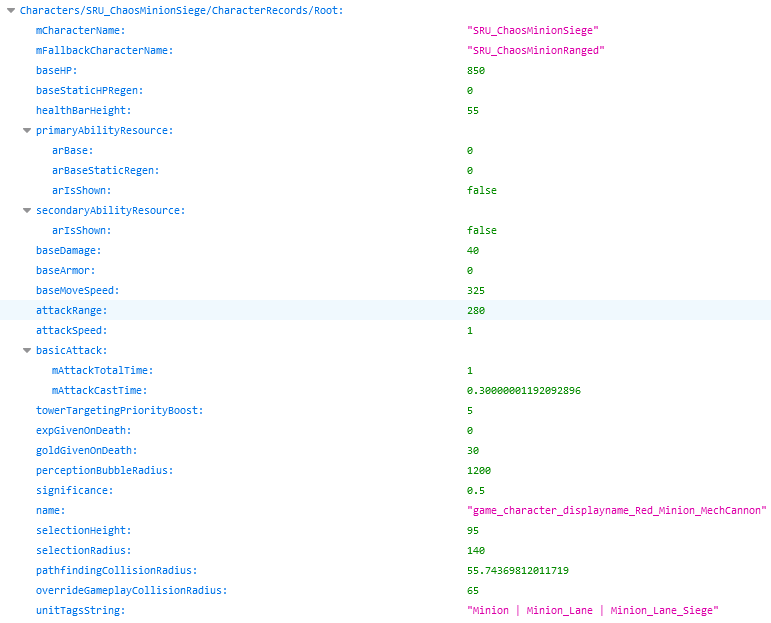This screenshot has height=623, width=771.
Task: Click the goldGivenOnDeath value 30
Action: point(473,450)
